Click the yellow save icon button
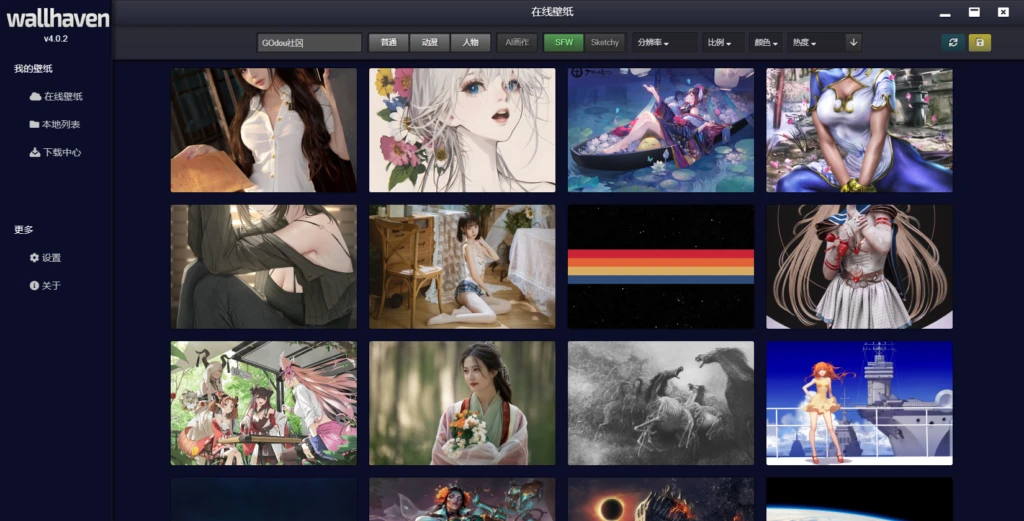 [979, 43]
